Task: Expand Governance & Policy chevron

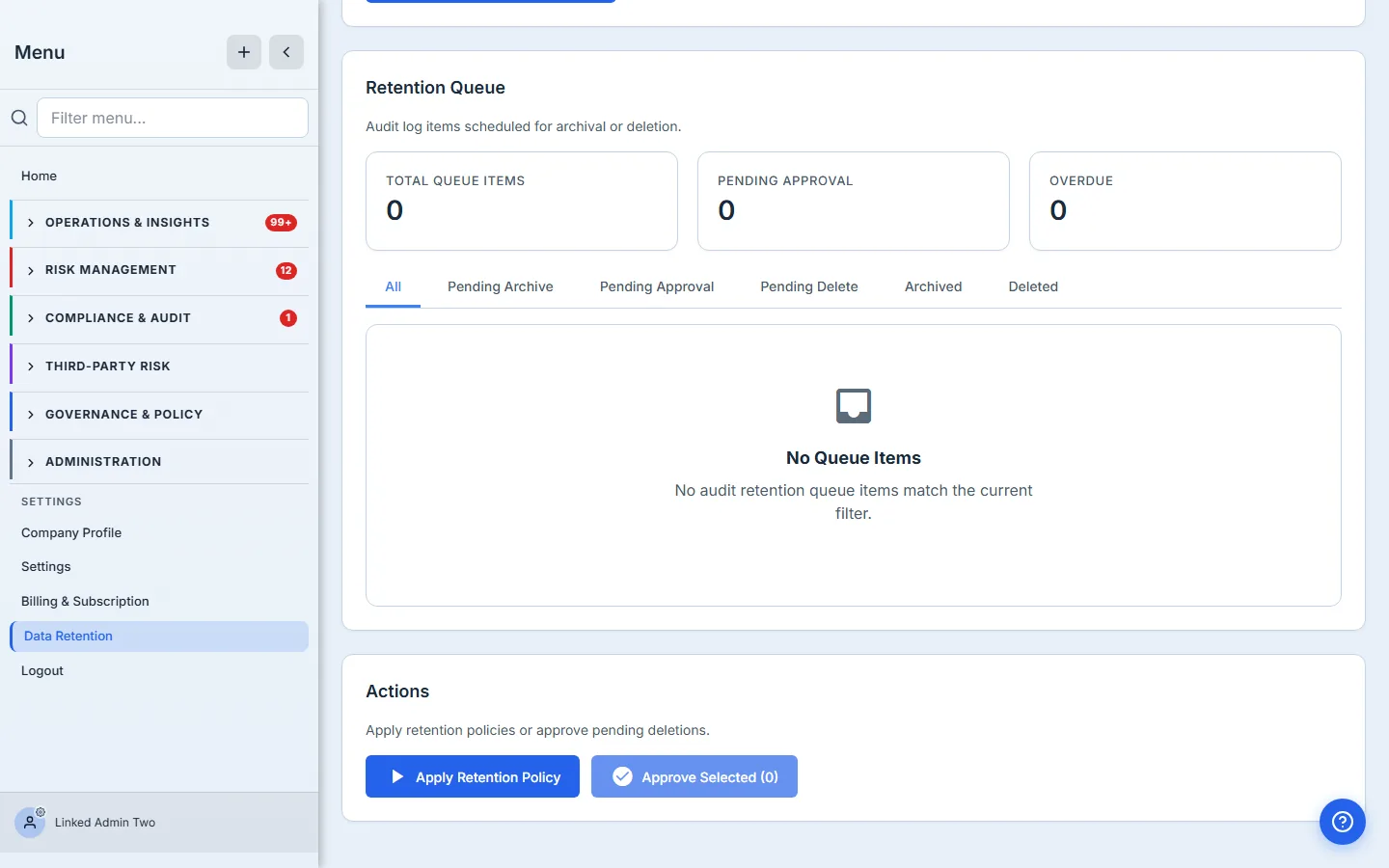Action: (31, 415)
